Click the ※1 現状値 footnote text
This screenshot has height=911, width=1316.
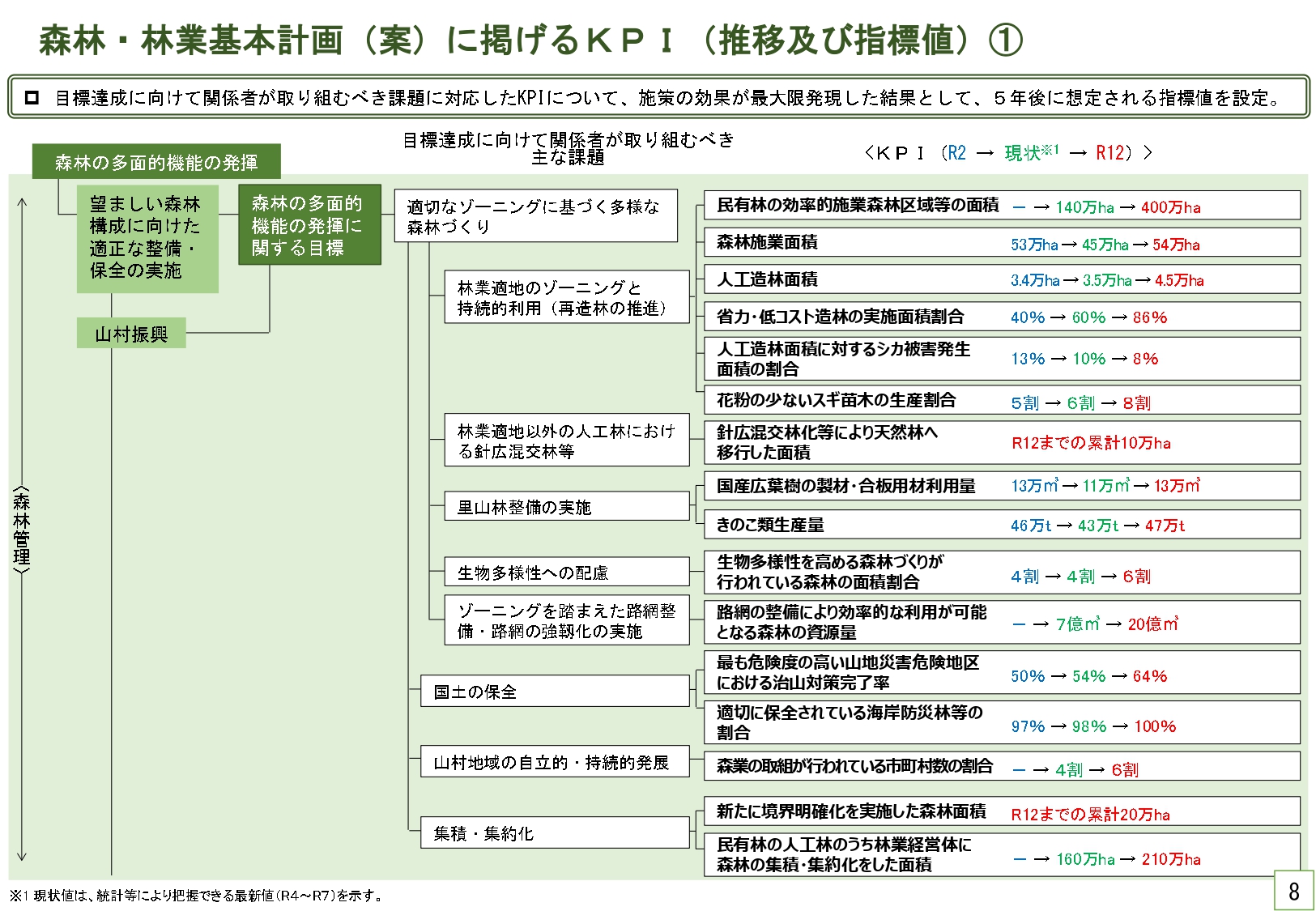click(195, 896)
